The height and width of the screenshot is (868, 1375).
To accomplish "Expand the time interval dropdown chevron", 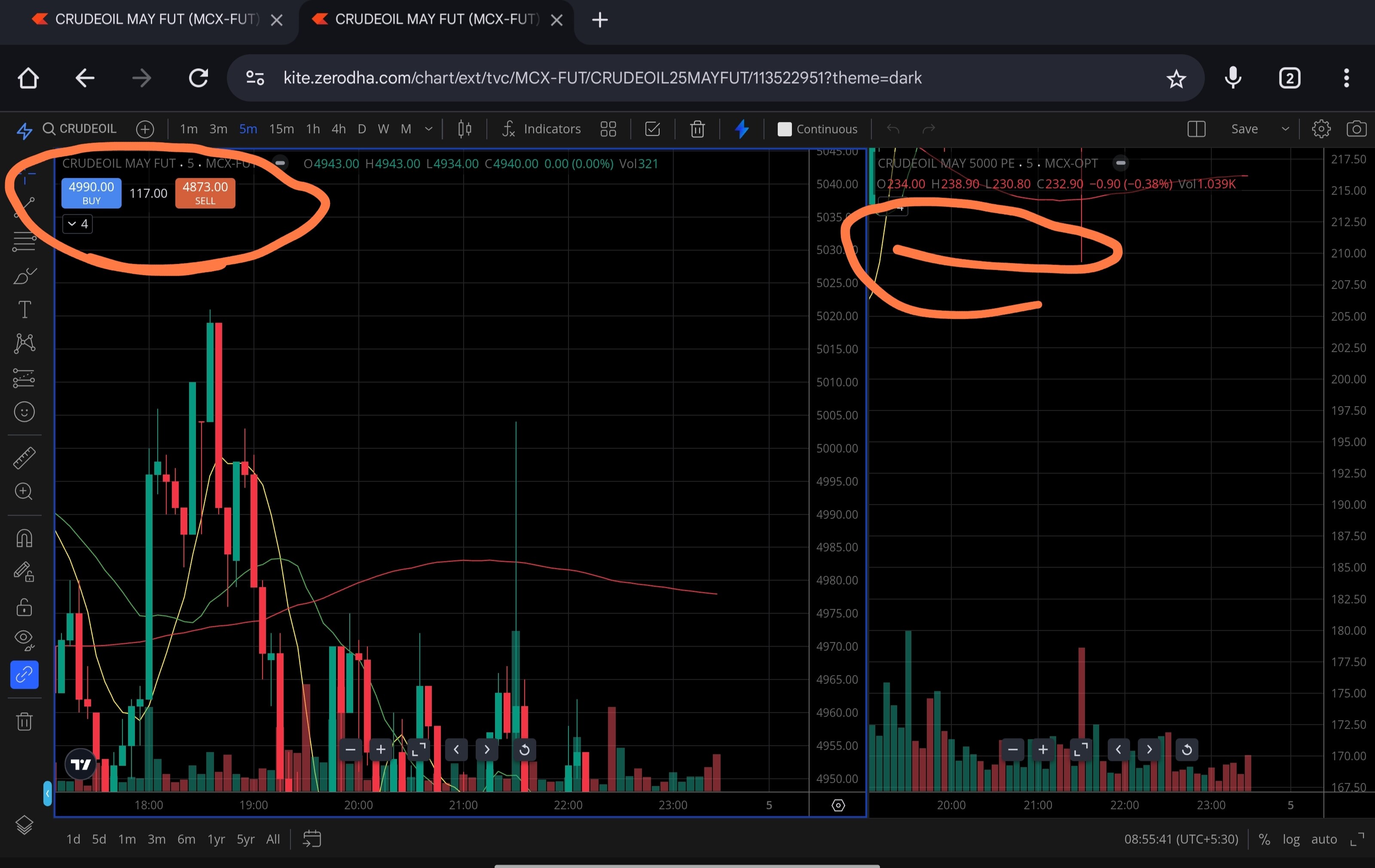I will 428,129.
